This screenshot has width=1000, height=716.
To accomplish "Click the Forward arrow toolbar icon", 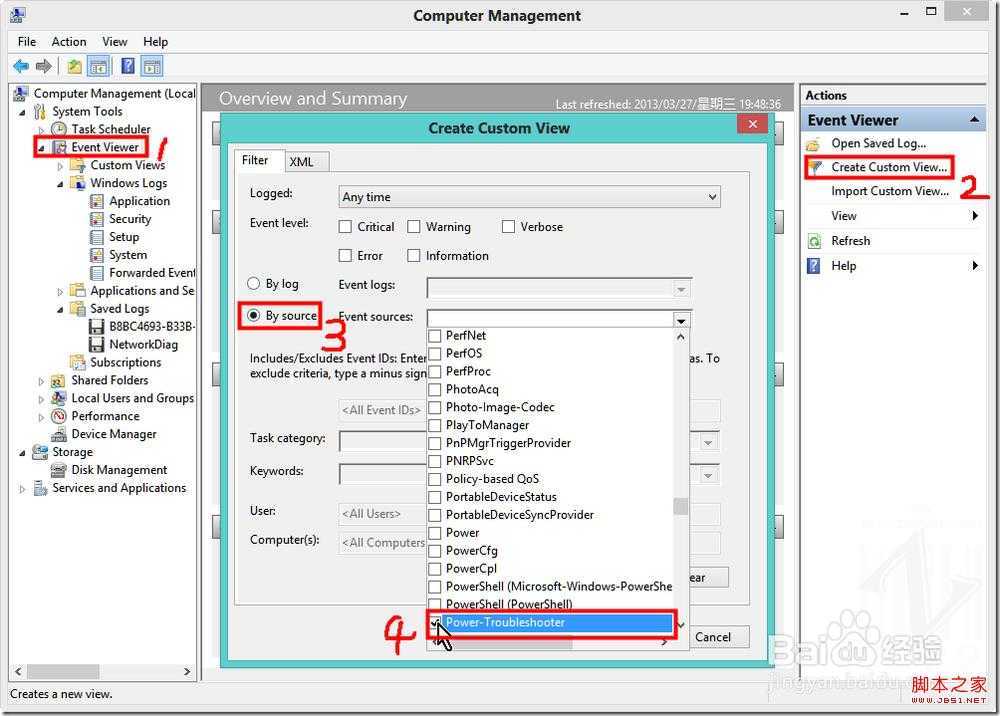I will 43,66.
